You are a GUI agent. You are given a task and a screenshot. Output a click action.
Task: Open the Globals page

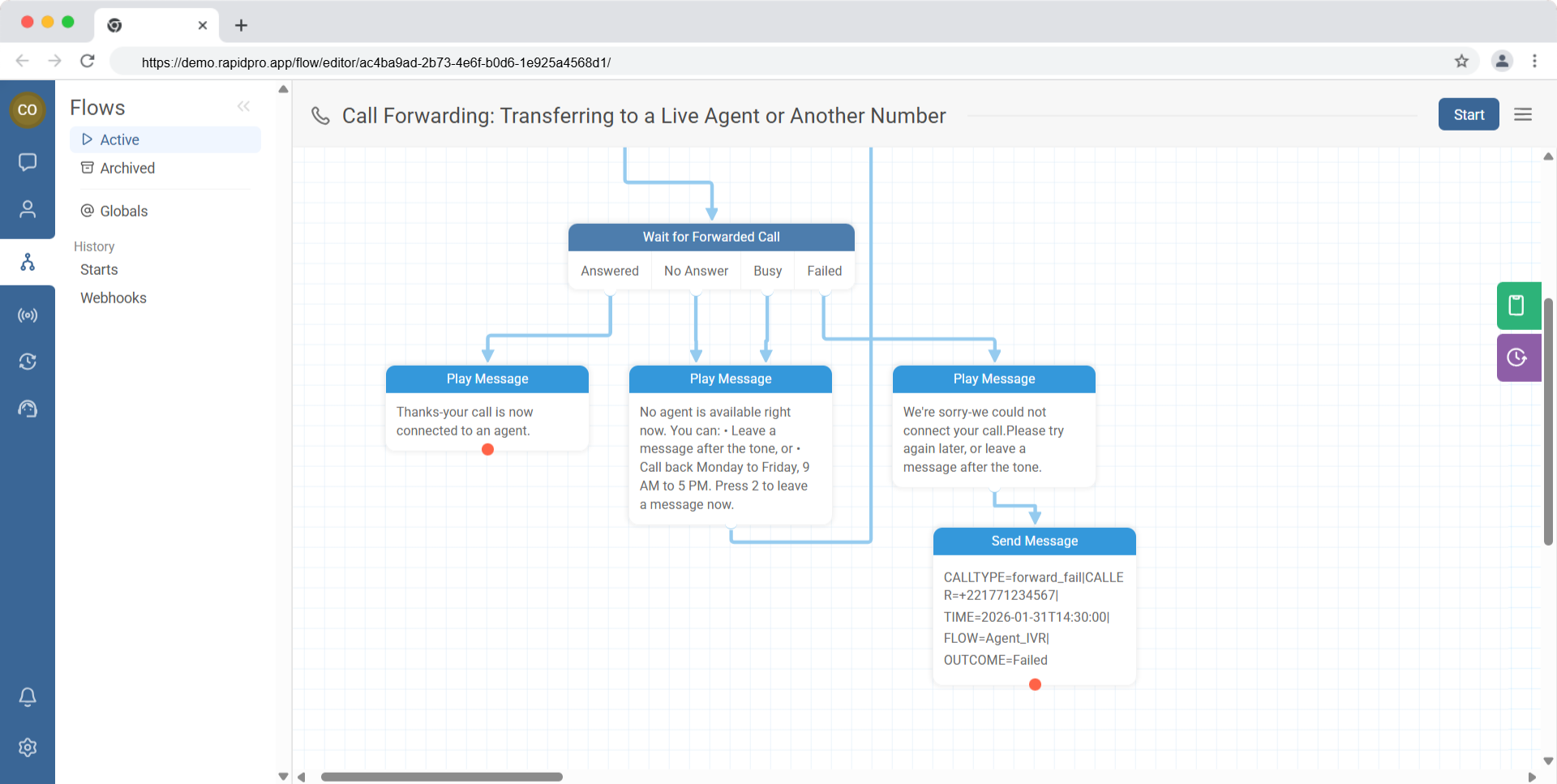coord(123,211)
